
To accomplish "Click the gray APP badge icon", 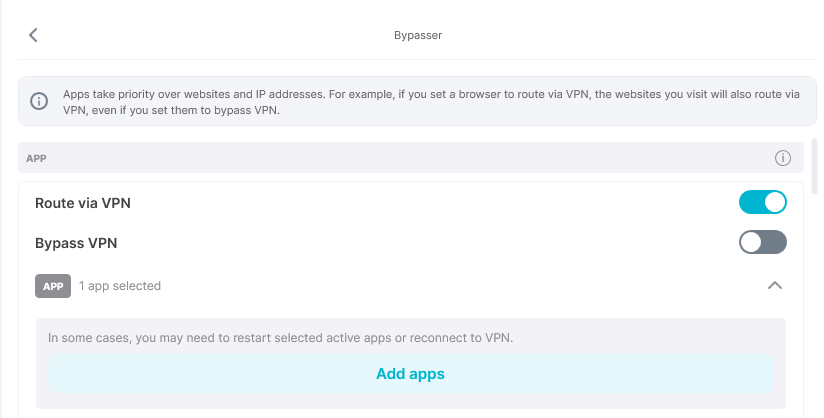I will coord(53,286).
